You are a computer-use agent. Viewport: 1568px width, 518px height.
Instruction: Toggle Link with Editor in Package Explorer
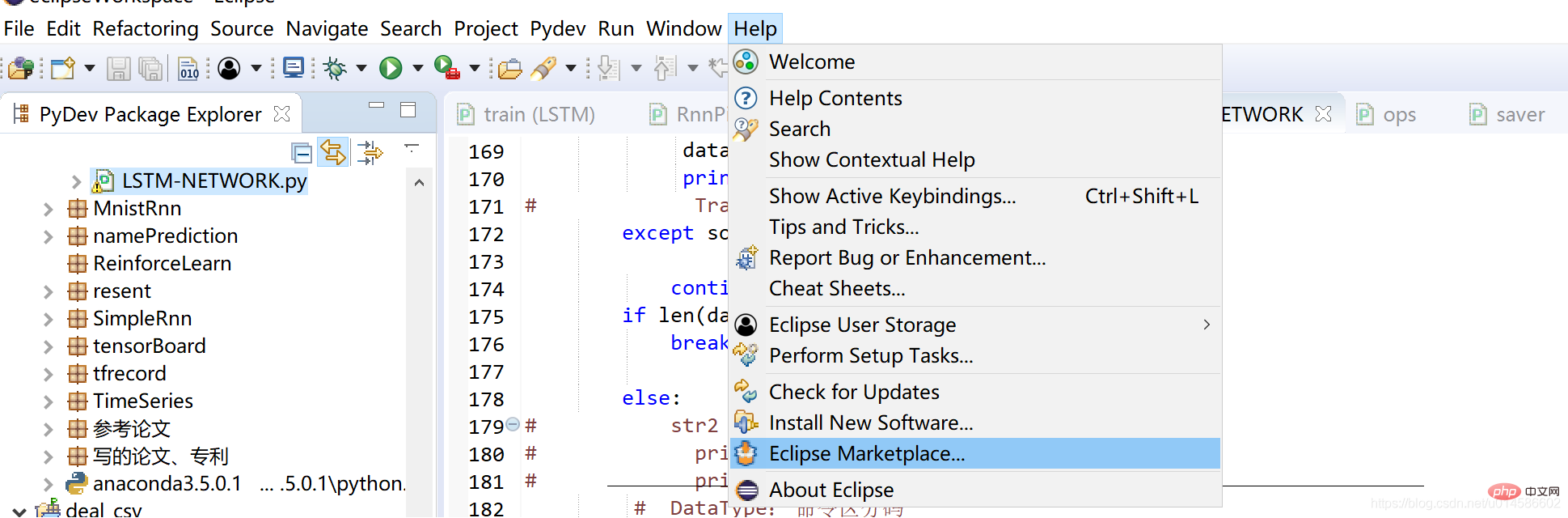(x=333, y=152)
